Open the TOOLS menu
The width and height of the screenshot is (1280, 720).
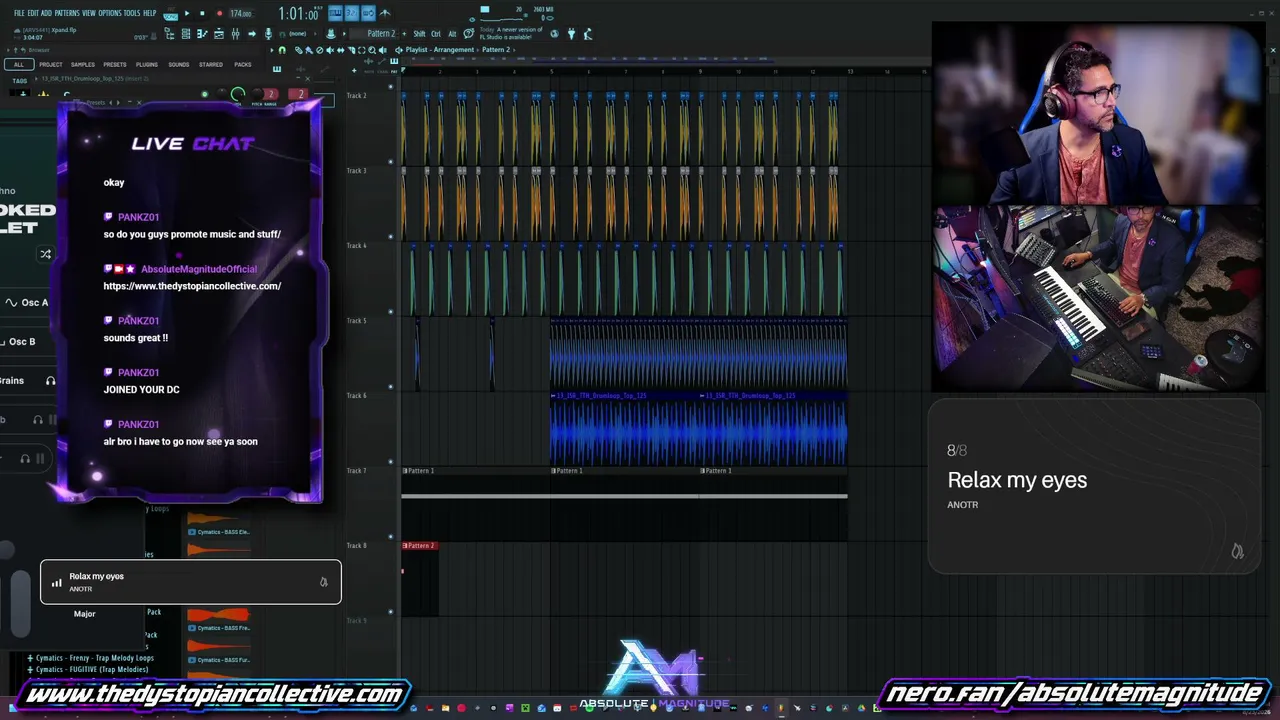coord(132,13)
